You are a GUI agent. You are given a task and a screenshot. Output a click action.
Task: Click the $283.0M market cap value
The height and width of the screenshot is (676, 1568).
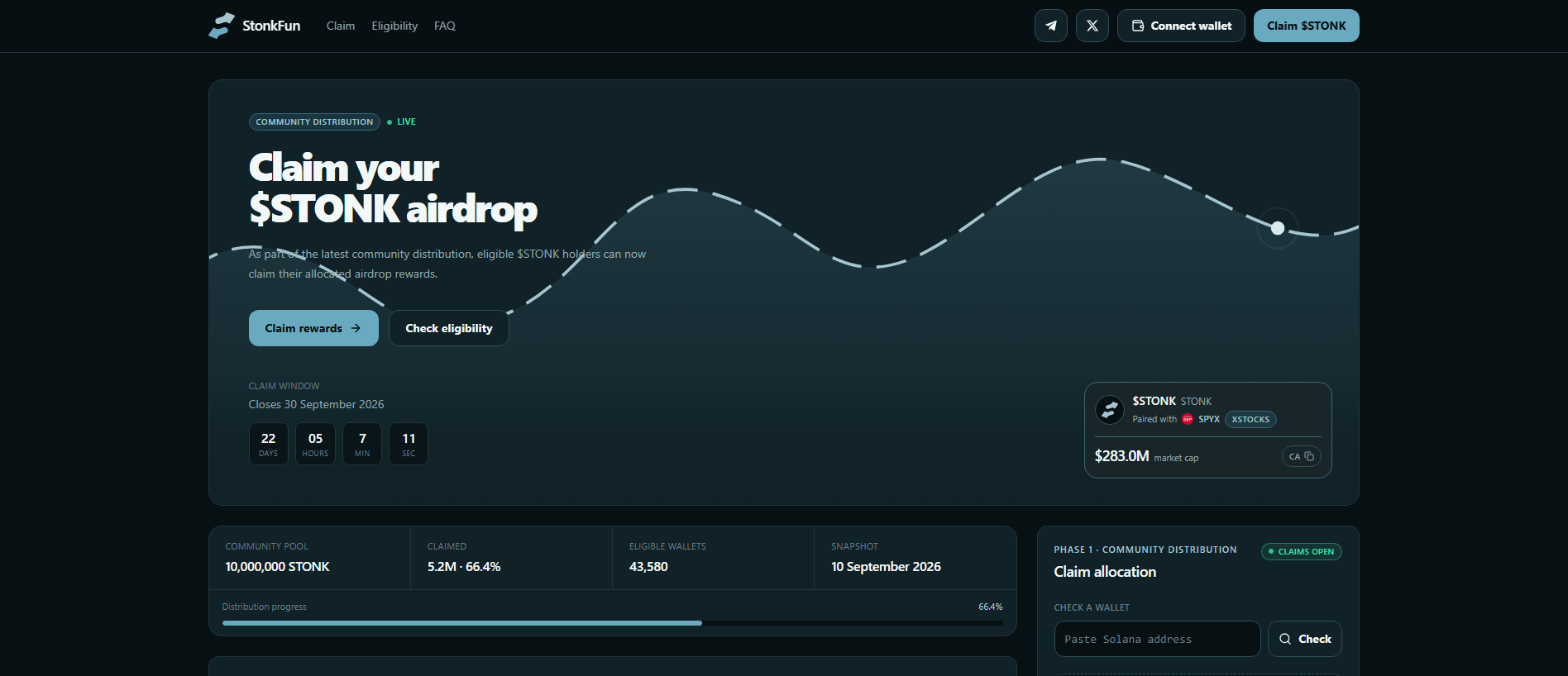pyautogui.click(x=1121, y=456)
